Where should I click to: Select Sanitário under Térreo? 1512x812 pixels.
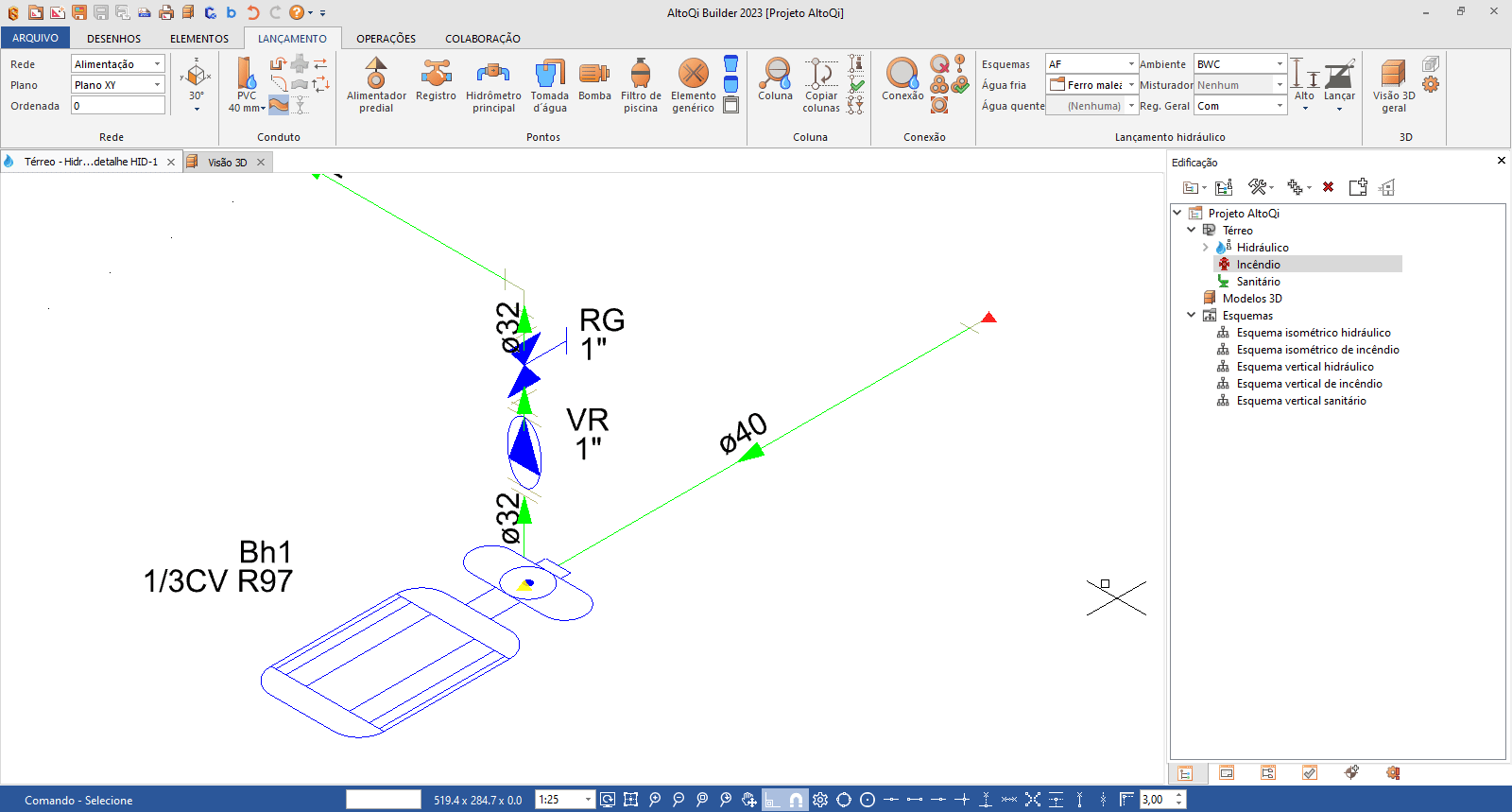(1258, 282)
